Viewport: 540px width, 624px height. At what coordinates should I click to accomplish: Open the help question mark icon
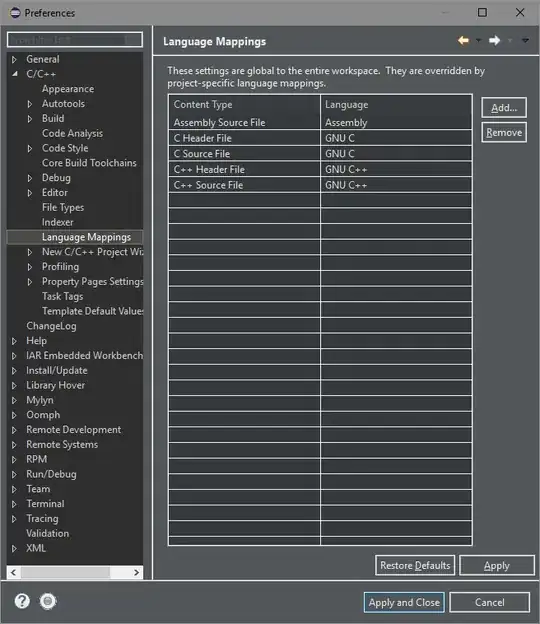tap(22, 601)
